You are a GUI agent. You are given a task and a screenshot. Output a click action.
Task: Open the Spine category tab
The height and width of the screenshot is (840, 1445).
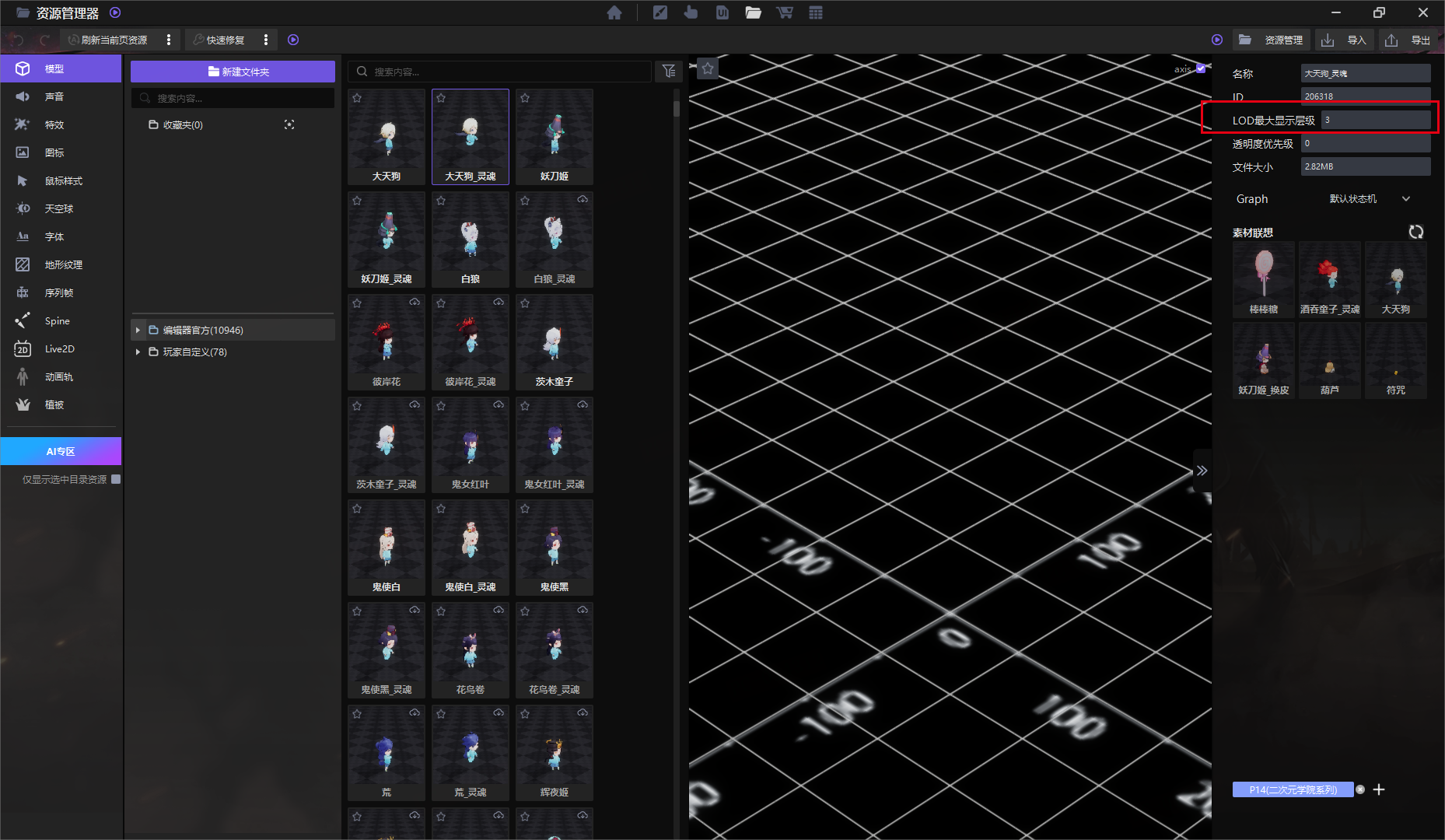click(x=57, y=320)
